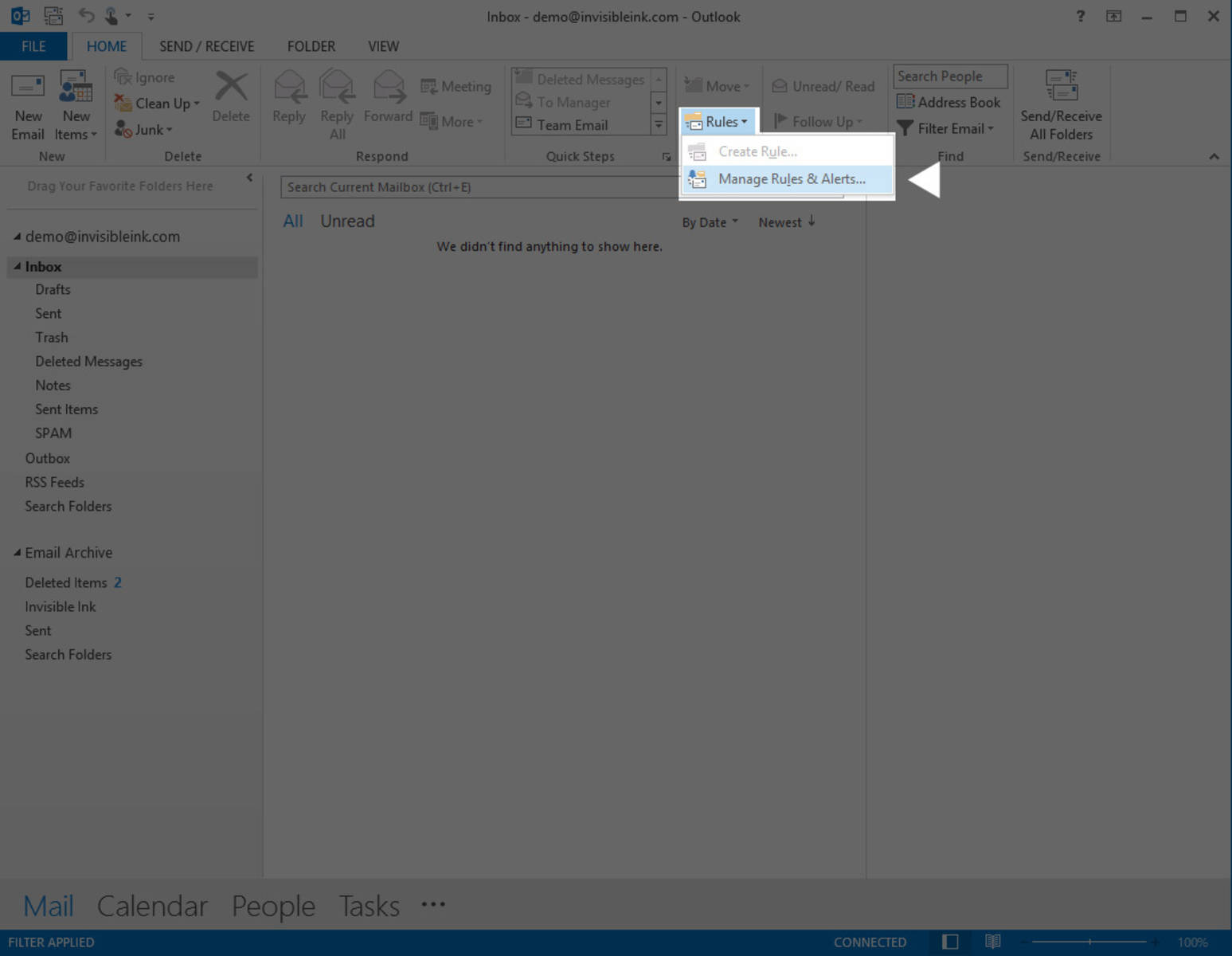Open the Deleted Messages folder
Viewport: 1232px width, 956px height.
point(88,362)
